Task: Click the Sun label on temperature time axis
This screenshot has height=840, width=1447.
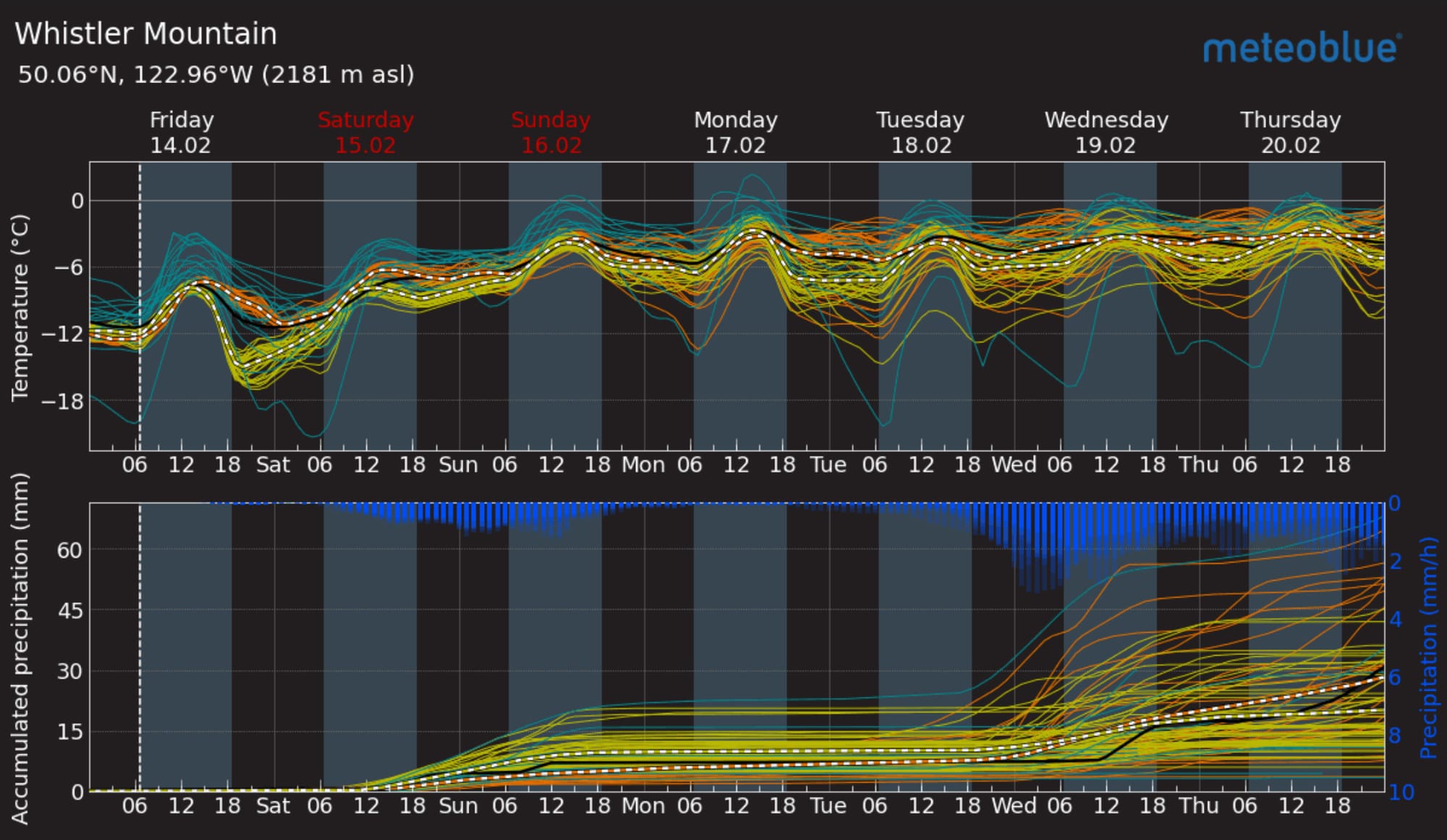Action: click(458, 464)
